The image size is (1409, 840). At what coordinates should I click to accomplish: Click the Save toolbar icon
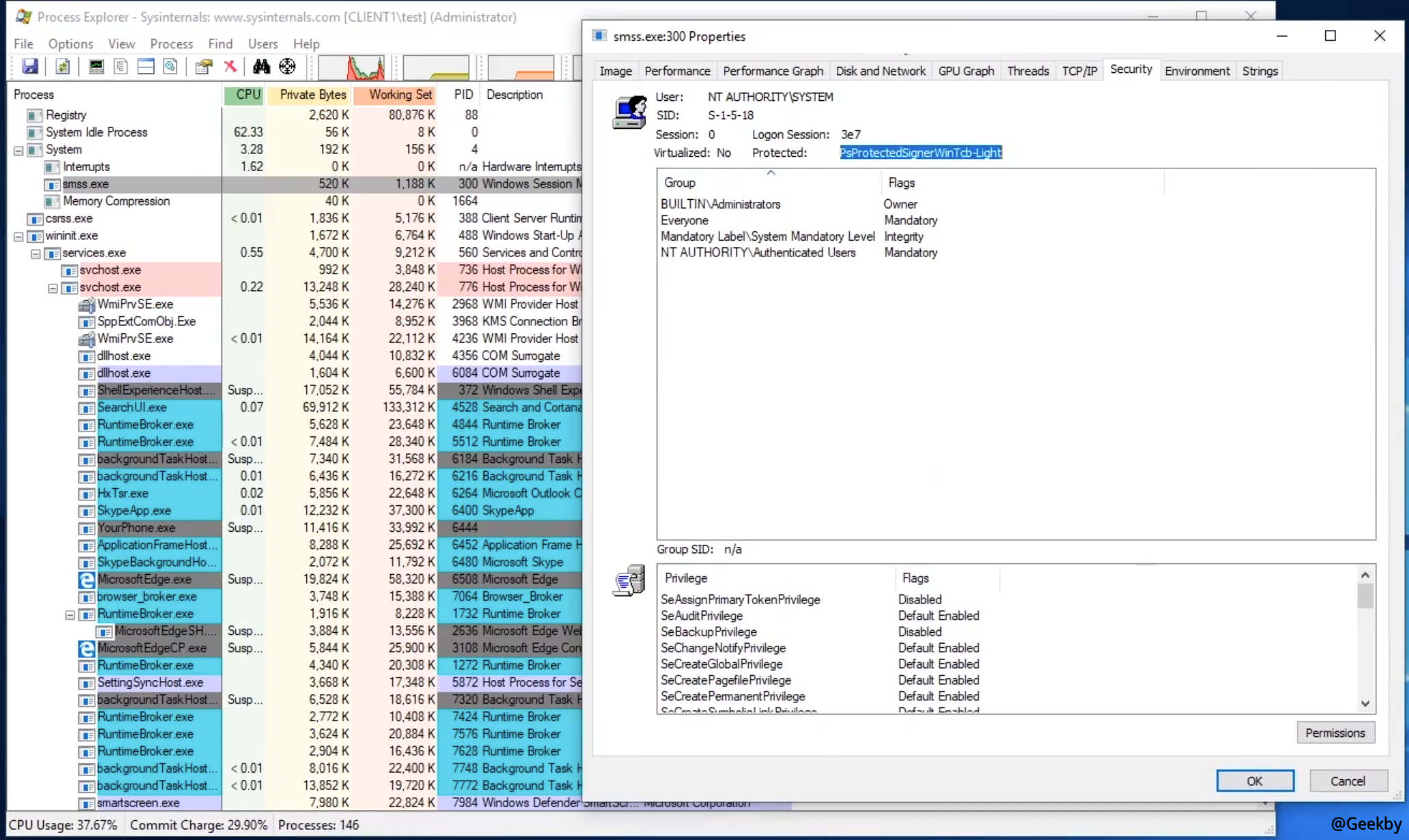click(x=30, y=66)
